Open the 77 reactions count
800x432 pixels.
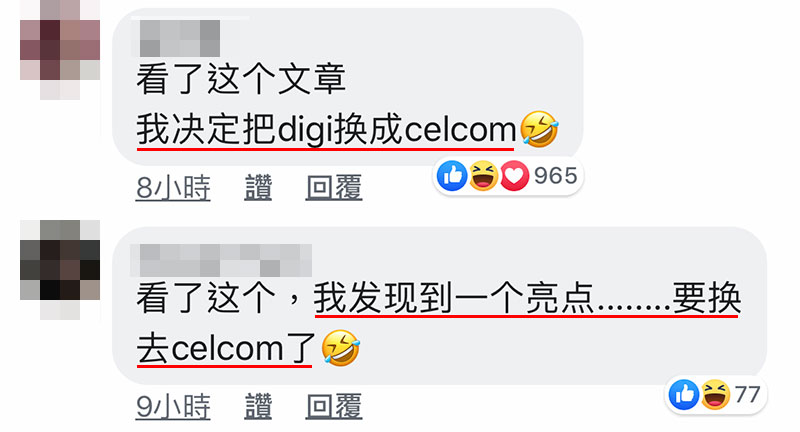coord(747,394)
